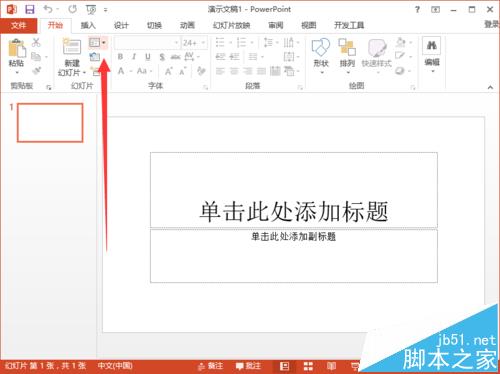Toggle the Notes (备注) pane
This screenshot has width=500, height=374.
coord(210,366)
